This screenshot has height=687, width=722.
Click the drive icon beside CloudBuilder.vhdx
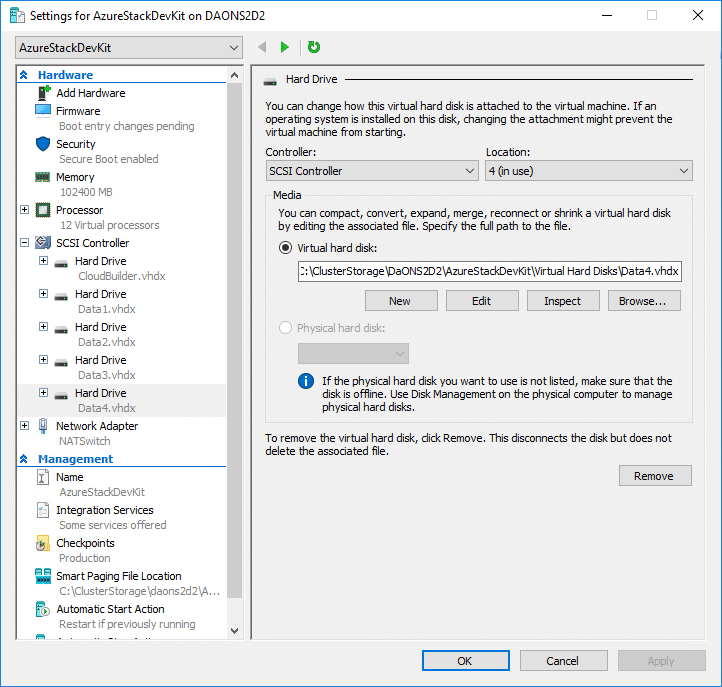click(x=61, y=264)
